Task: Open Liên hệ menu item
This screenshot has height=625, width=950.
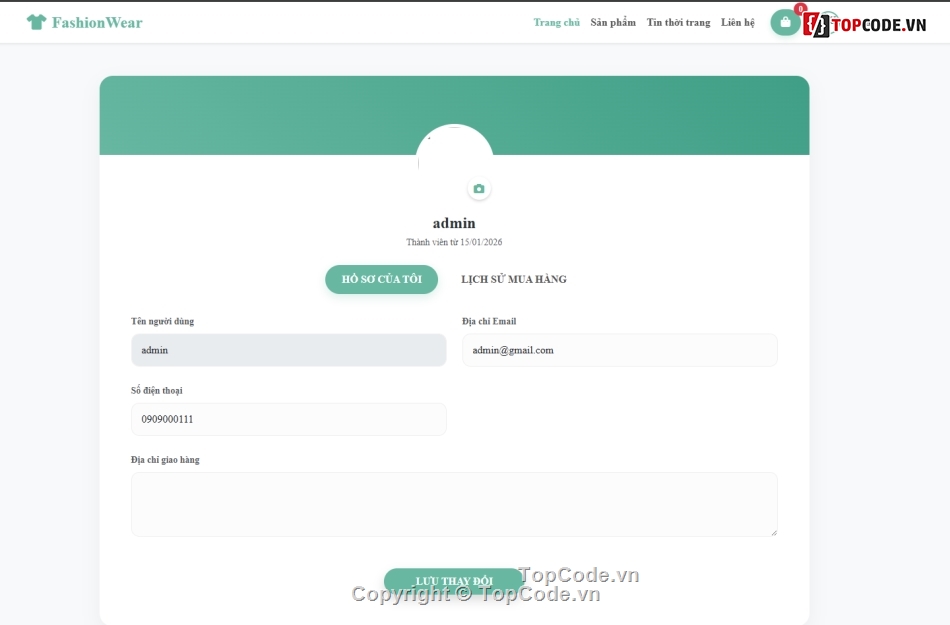Action: click(x=737, y=22)
